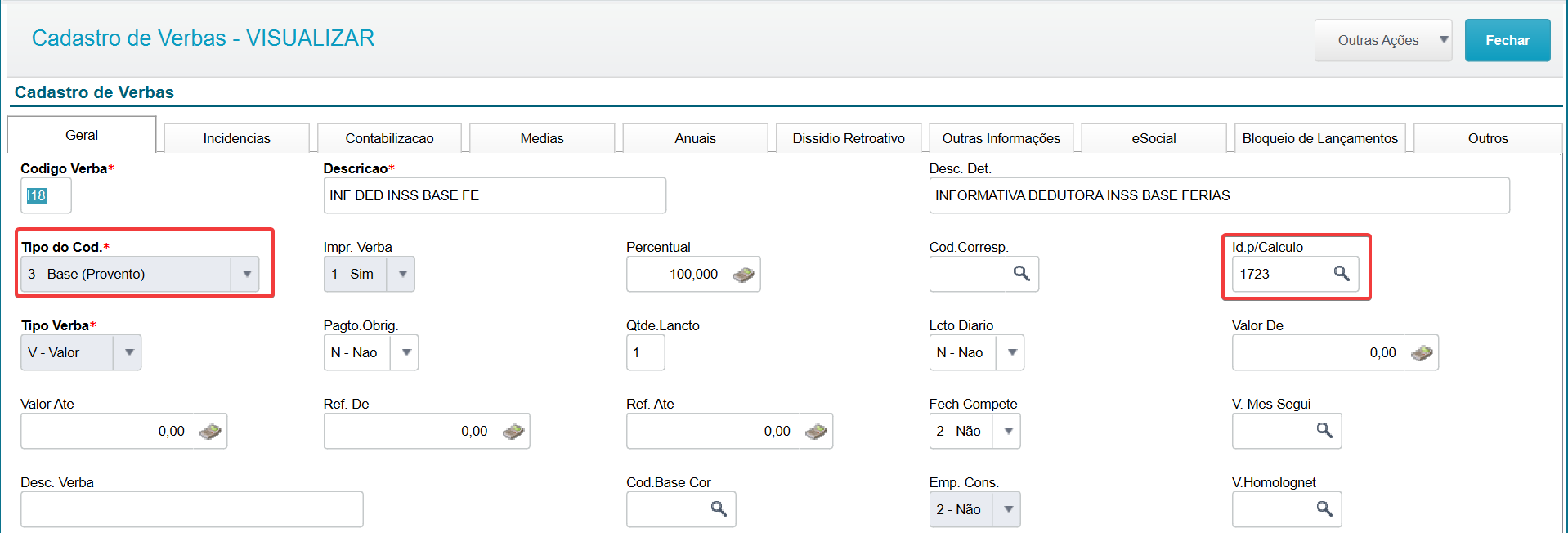Expand the Tipo Verba dropdown
Screen dimensions: 1568x533
click(x=128, y=352)
